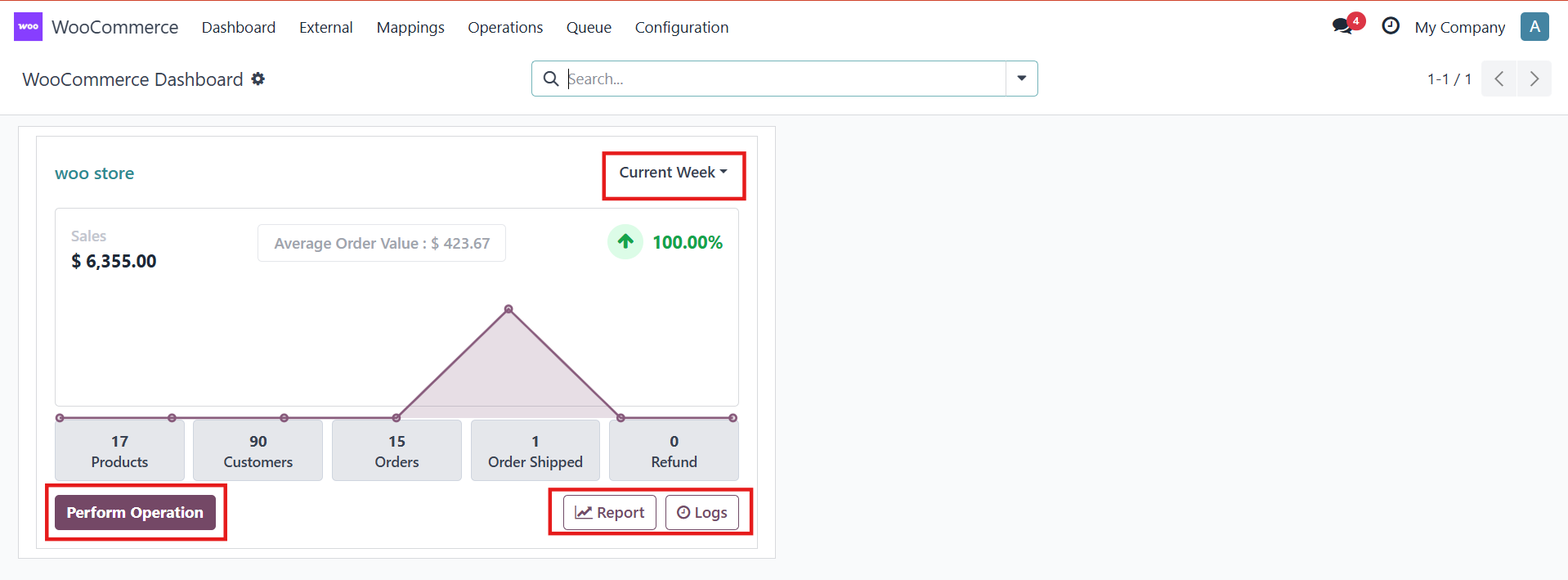Click My Company switcher

tap(1459, 27)
